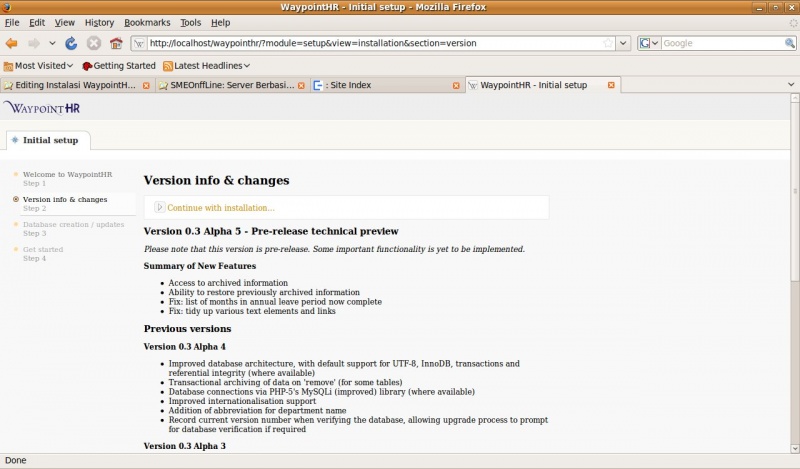Open the list all tabs dropdown

pos(791,85)
